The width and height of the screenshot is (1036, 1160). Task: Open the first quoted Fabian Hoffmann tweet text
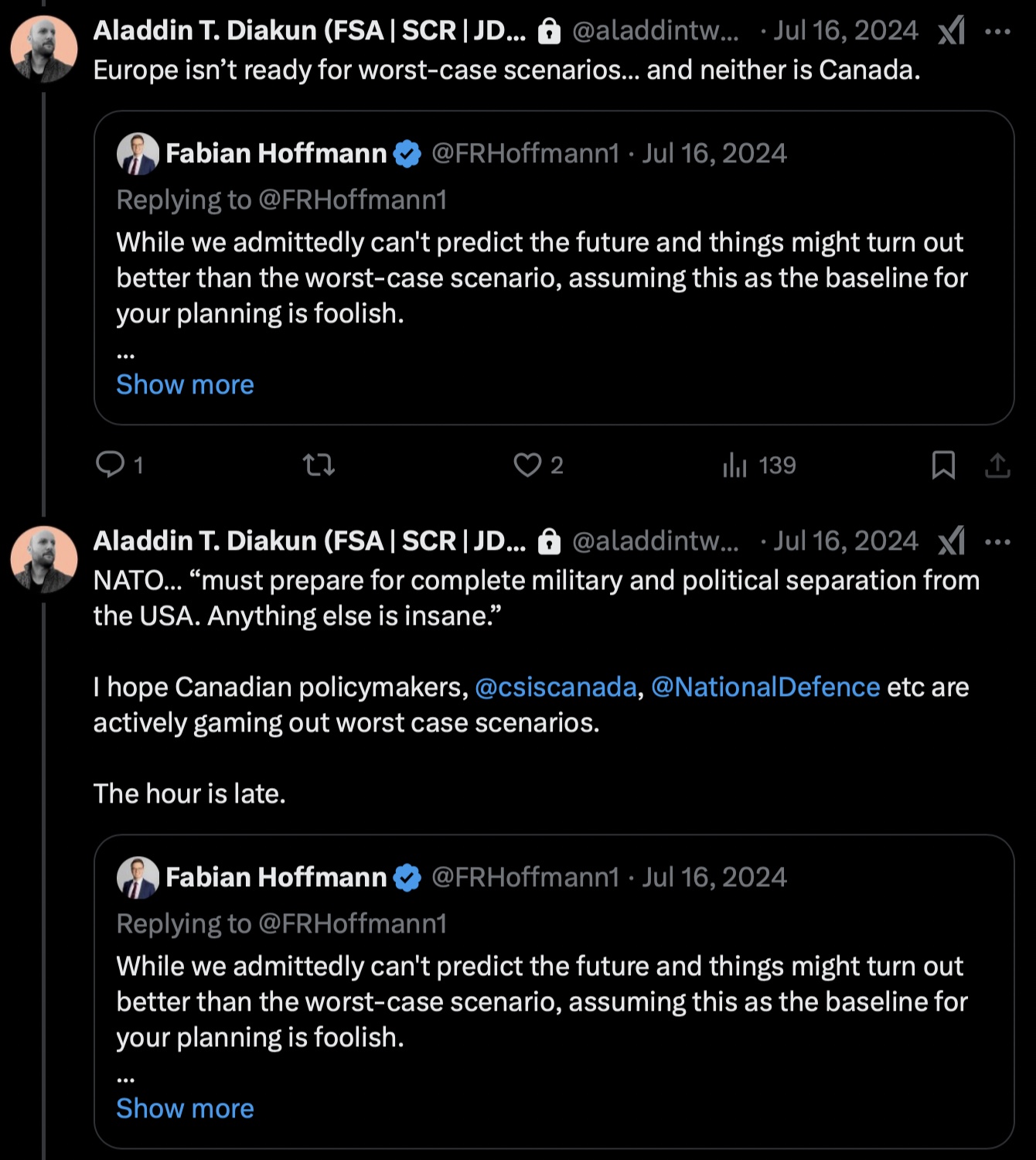coord(541,278)
